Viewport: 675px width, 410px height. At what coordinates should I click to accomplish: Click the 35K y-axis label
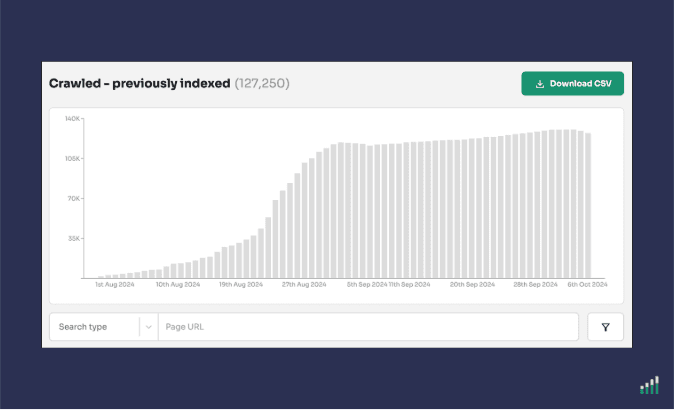click(x=74, y=239)
